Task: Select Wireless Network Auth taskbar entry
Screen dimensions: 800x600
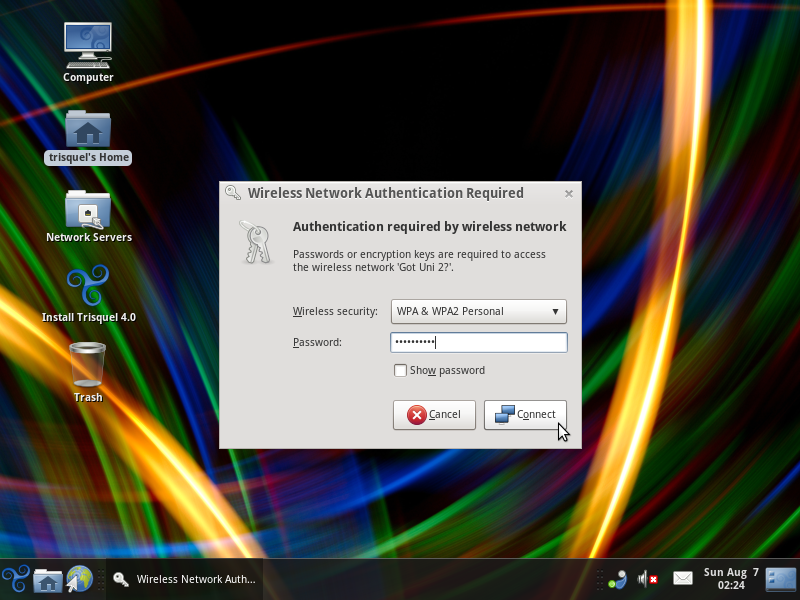Action: [x=185, y=579]
